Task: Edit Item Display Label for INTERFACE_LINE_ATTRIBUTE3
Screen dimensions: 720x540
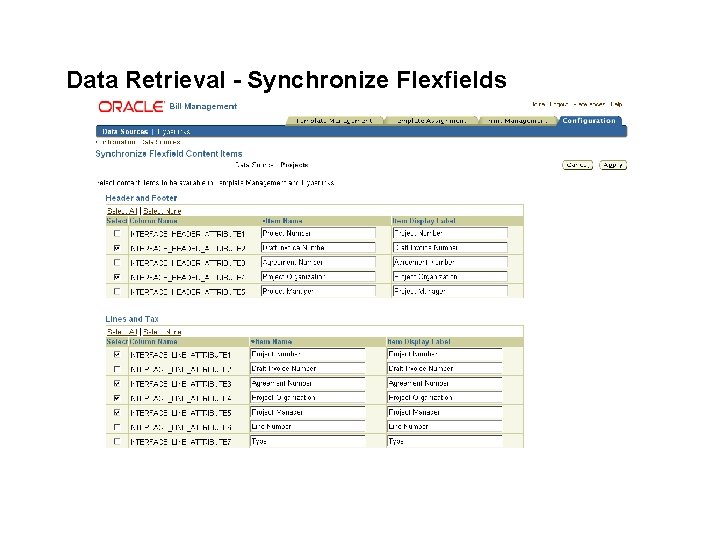Action: click(444, 383)
